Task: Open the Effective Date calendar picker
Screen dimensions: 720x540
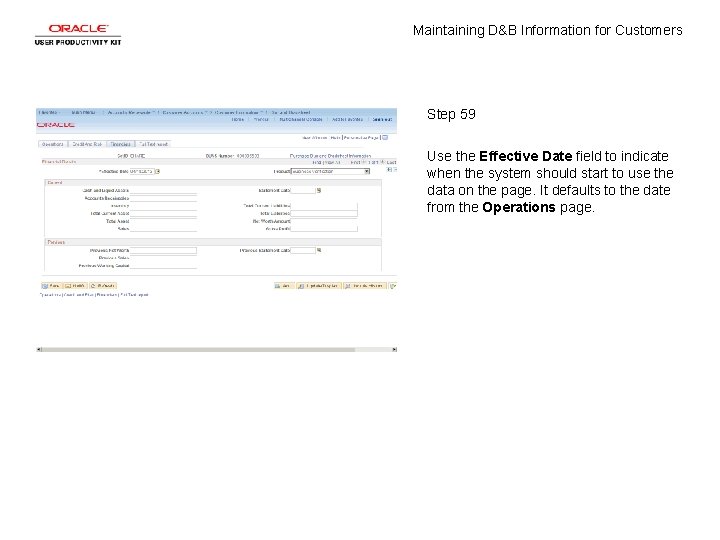Action: (158, 171)
